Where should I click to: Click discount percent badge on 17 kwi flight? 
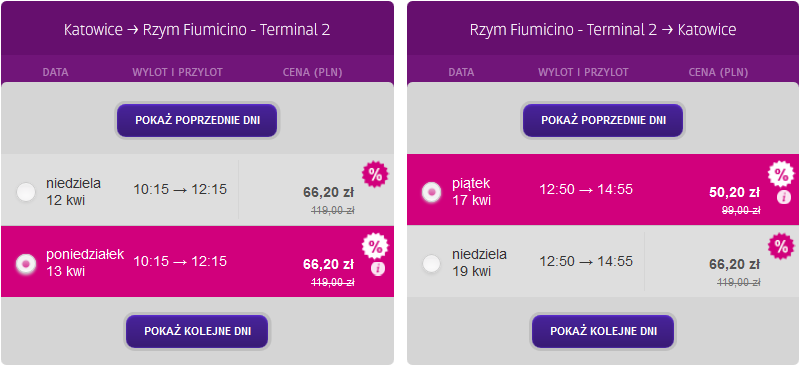(x=782, y=175)
